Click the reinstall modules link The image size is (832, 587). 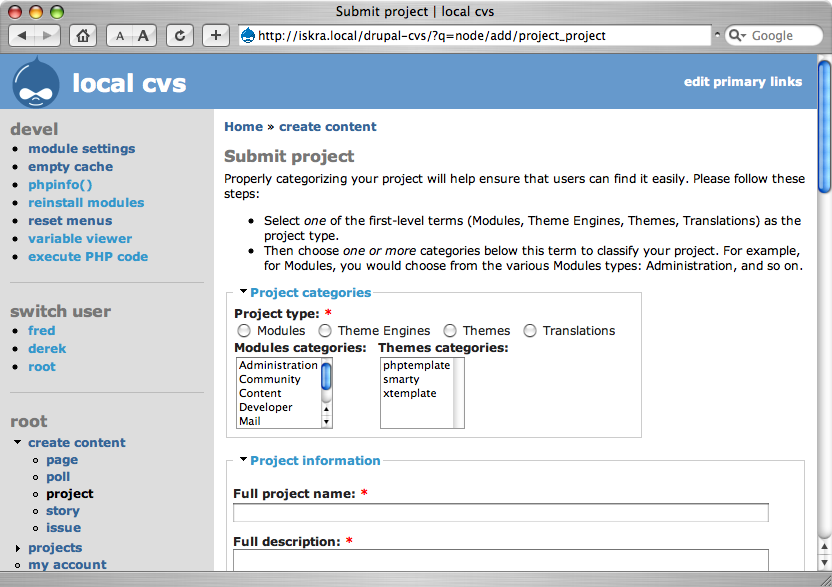[86, 203]
